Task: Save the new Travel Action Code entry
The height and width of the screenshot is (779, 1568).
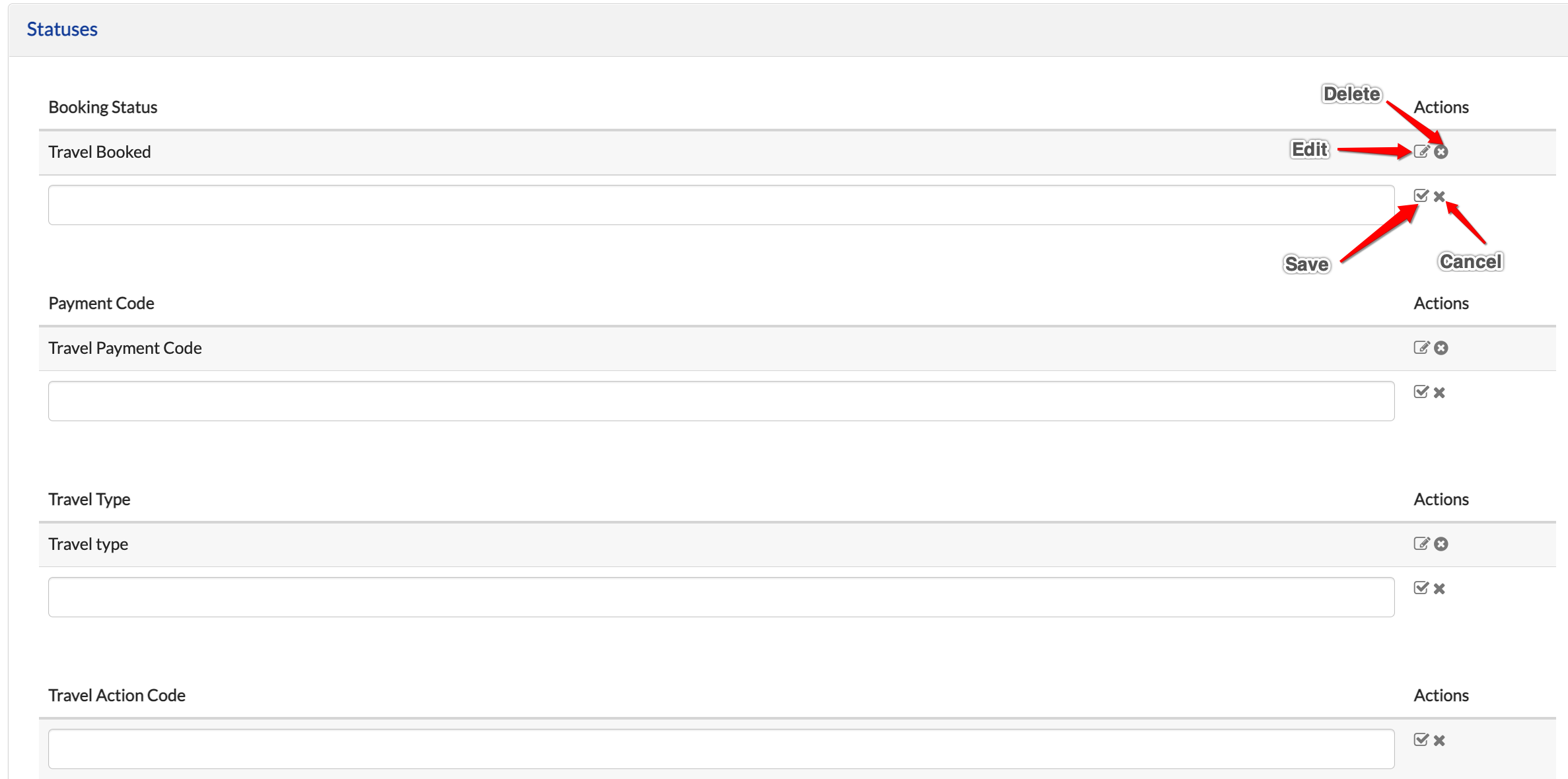Action: coord(1421,739)
